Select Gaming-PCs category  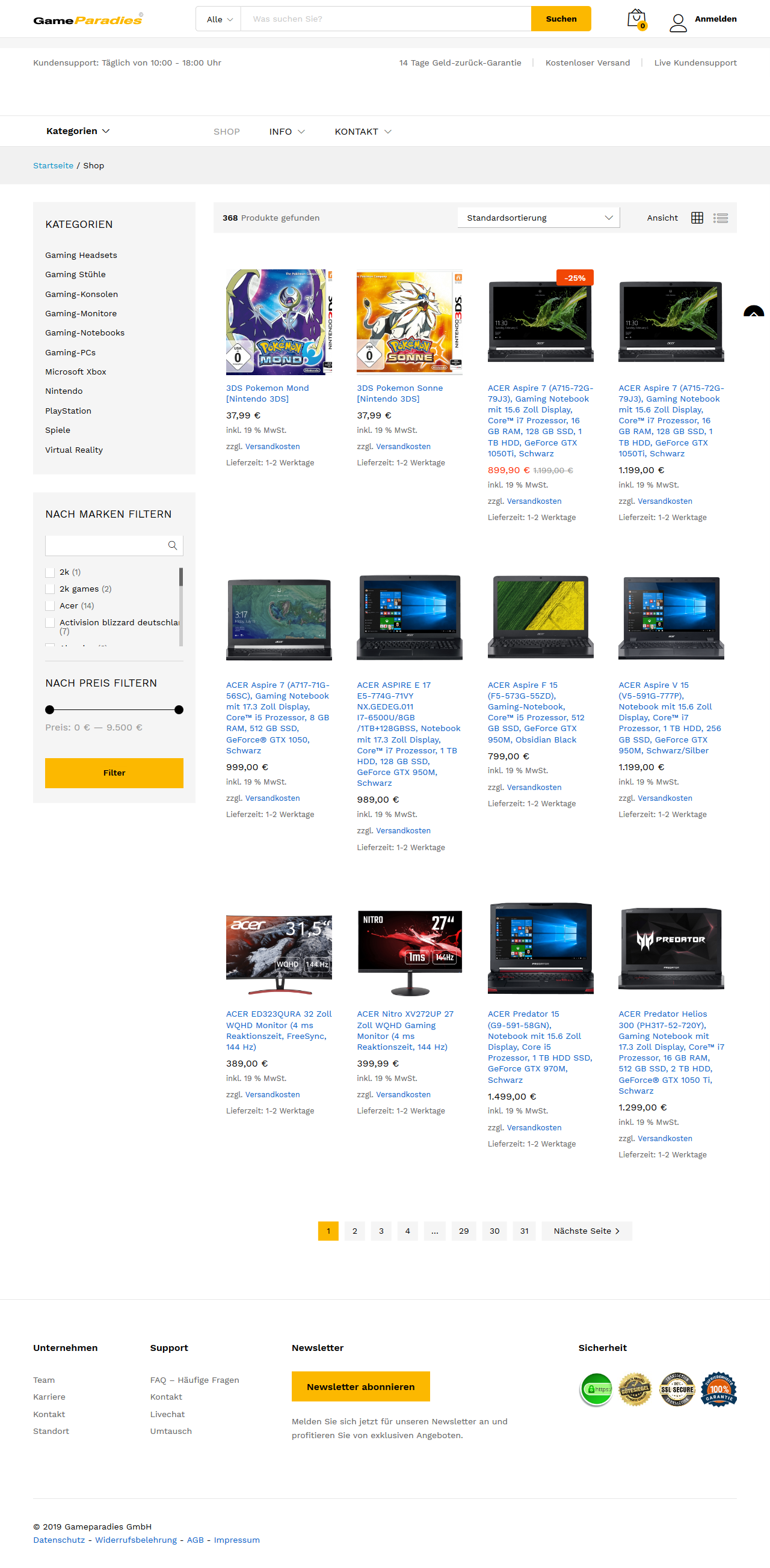coord(70,352)
